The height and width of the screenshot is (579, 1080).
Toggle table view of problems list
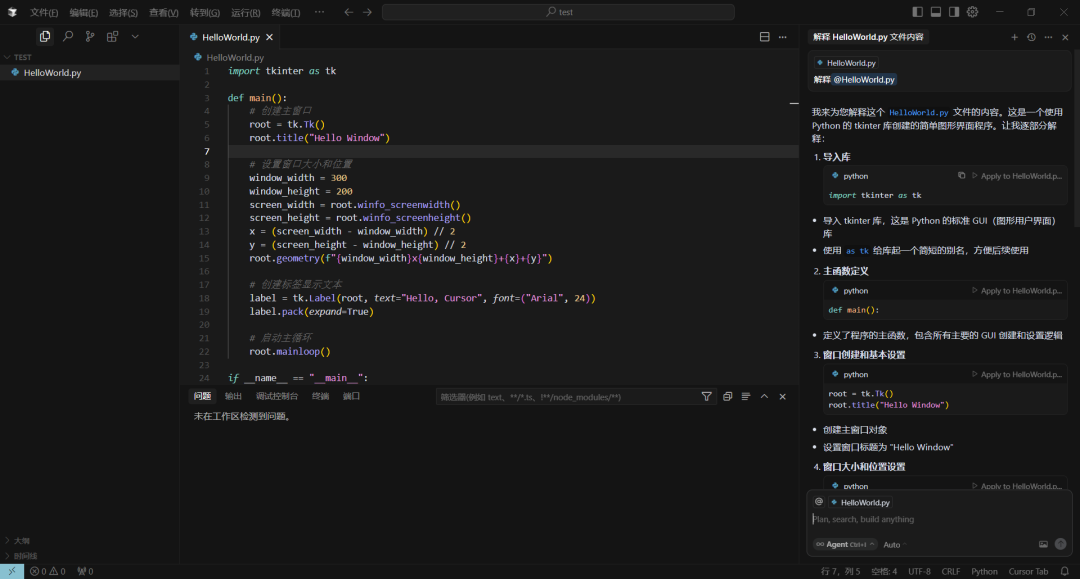pyautogui.click(x=746, y=397)
